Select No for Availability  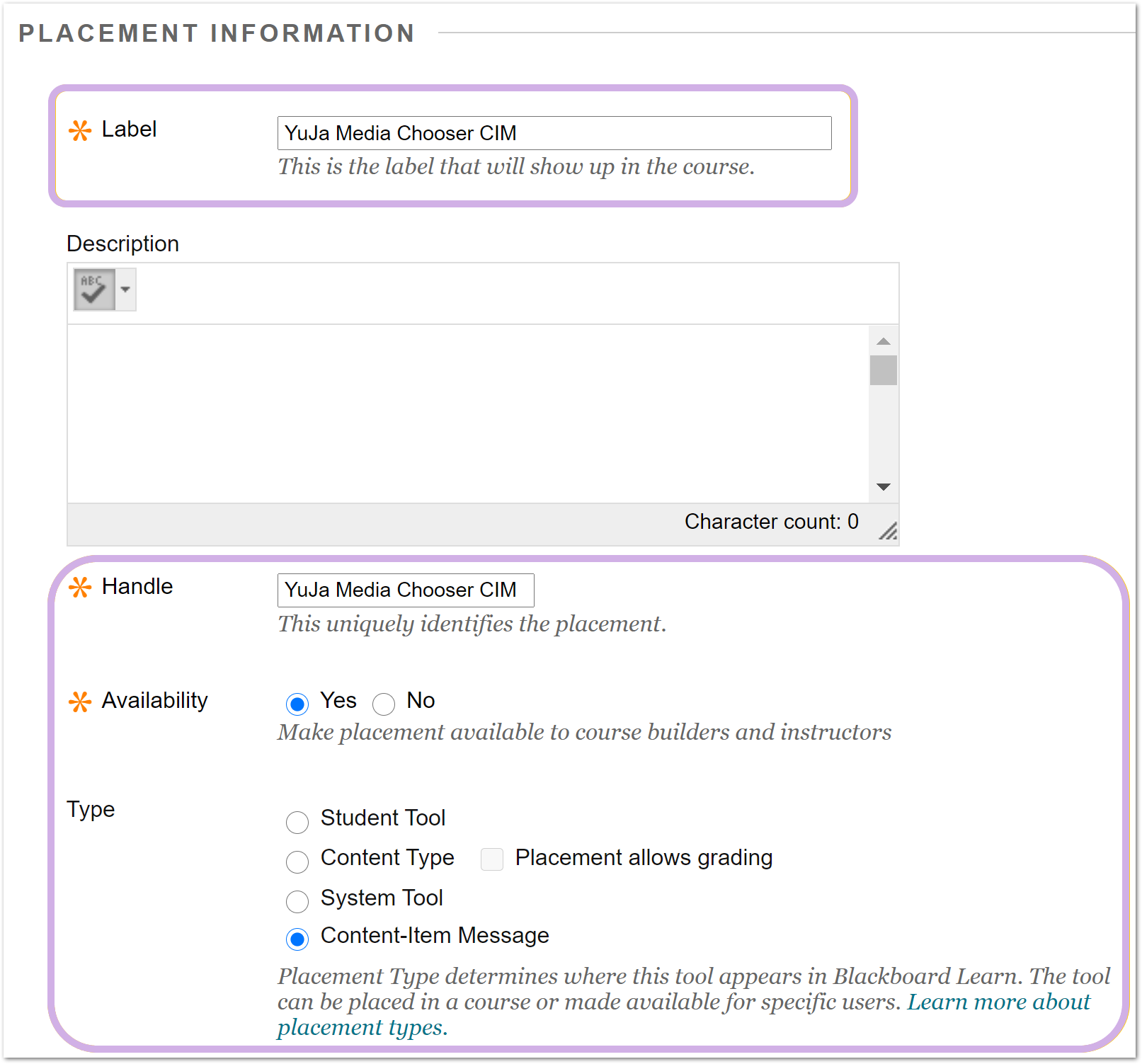point(384,704)
